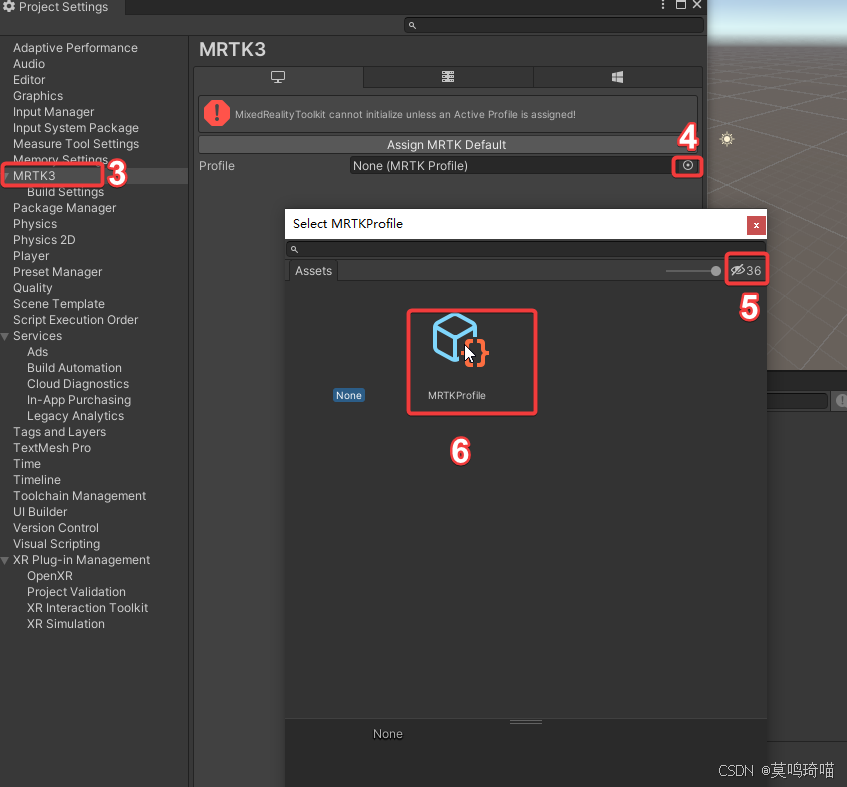
Task: Open OpenXR settings
Action: point(50,576)
